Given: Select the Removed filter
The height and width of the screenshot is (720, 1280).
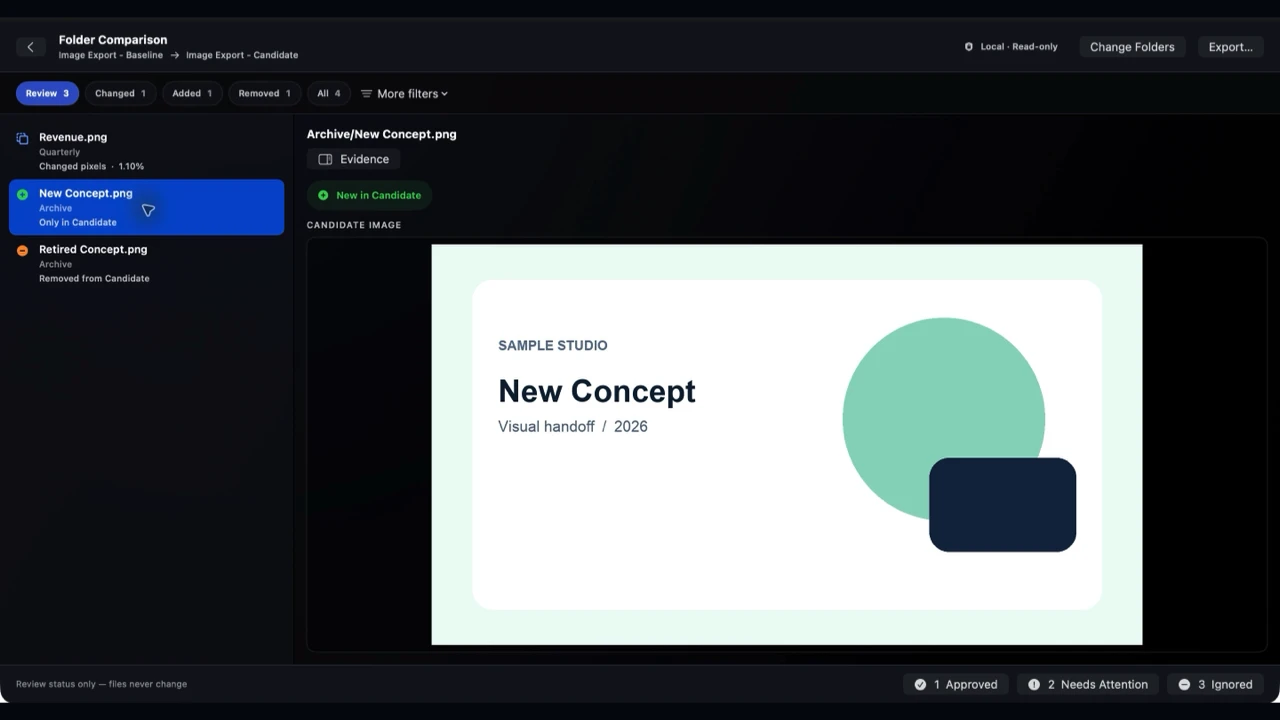Looking at the screenshot, I should coord(265,93).
